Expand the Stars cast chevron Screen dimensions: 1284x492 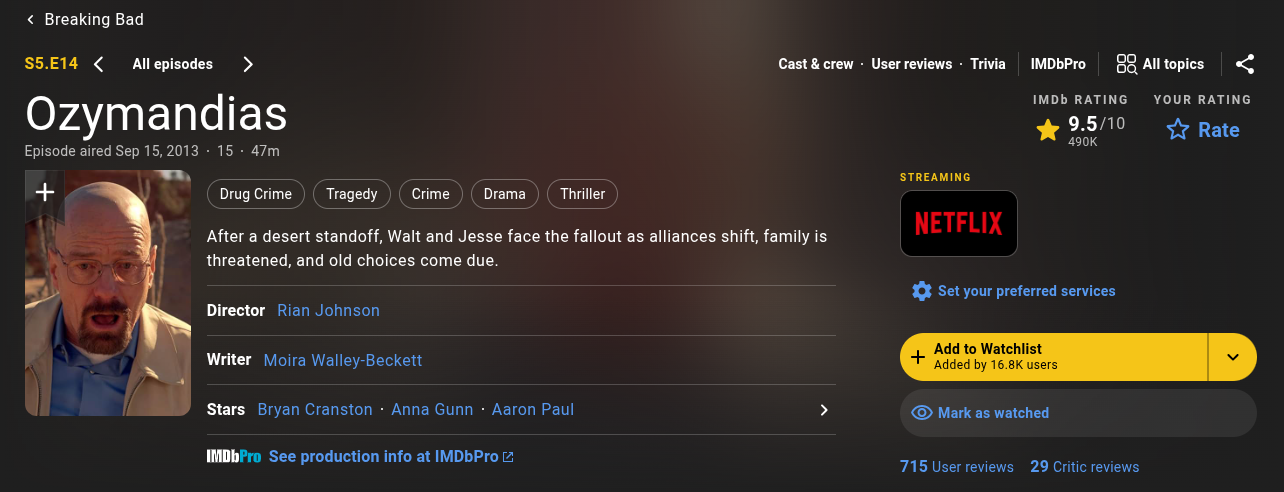tap(824, 410)
